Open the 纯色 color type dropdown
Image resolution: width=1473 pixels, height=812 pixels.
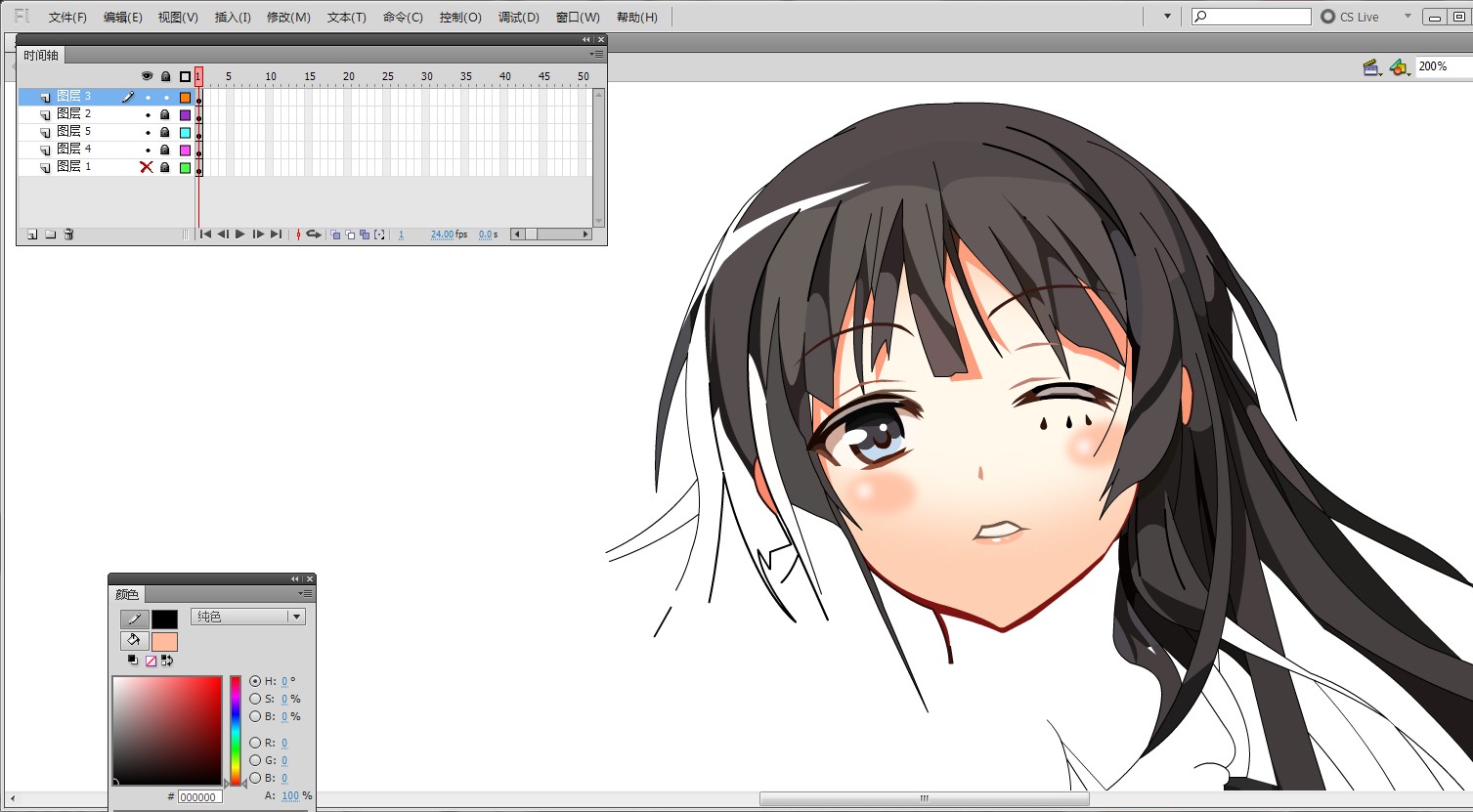[x=248, y=617]
